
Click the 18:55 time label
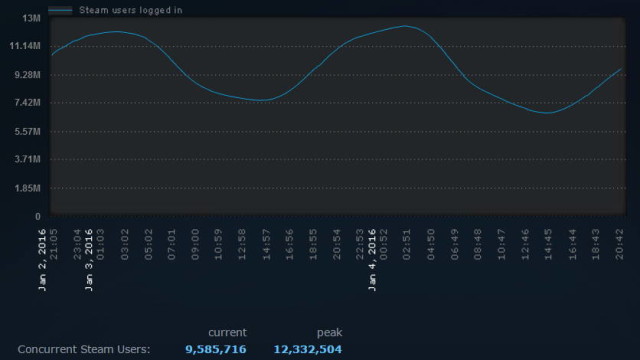[x=313, y=244]
